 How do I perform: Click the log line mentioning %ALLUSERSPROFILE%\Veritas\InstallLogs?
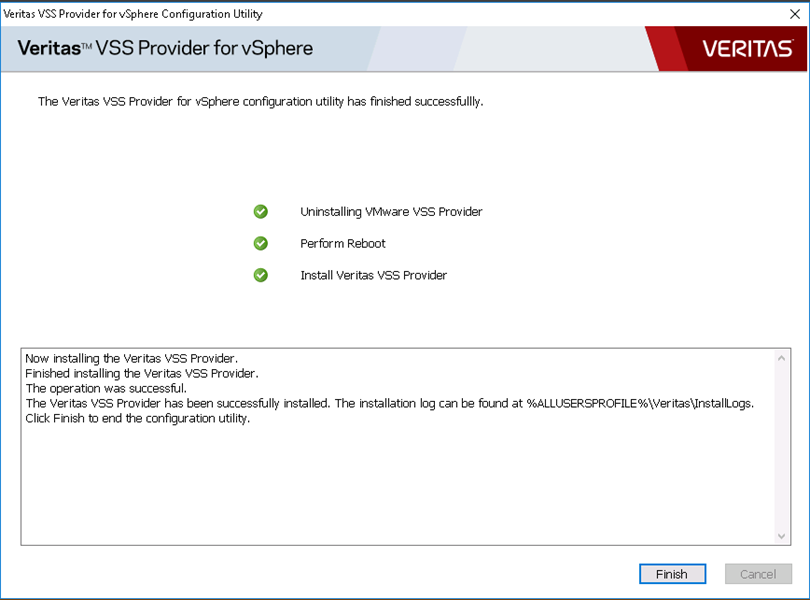[x=390, y=403]
